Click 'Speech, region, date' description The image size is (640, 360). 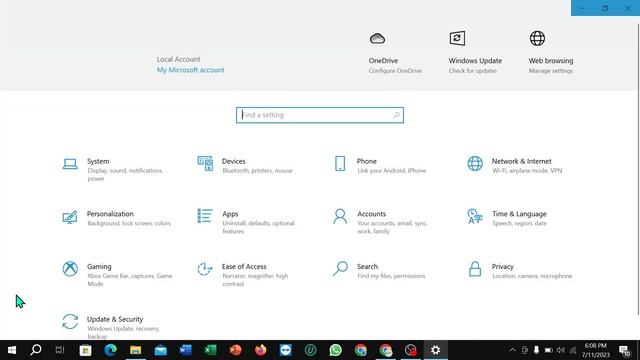pyautogui.click(x=519, y=223)
